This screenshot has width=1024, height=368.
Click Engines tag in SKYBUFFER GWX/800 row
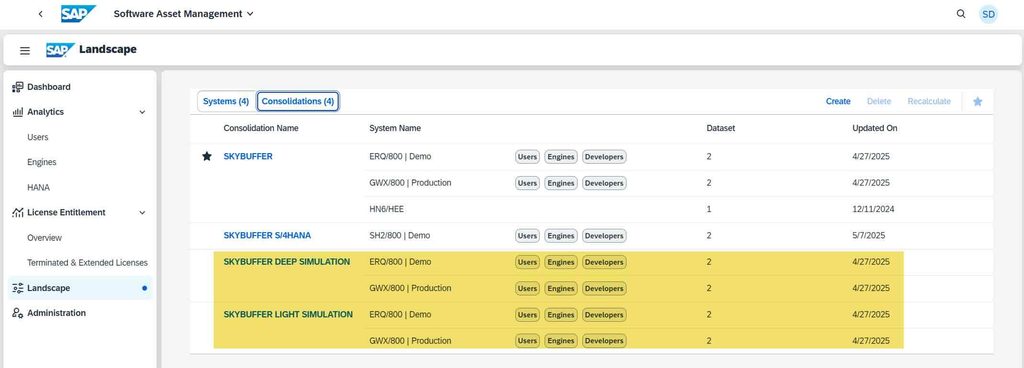pos(561,183)
